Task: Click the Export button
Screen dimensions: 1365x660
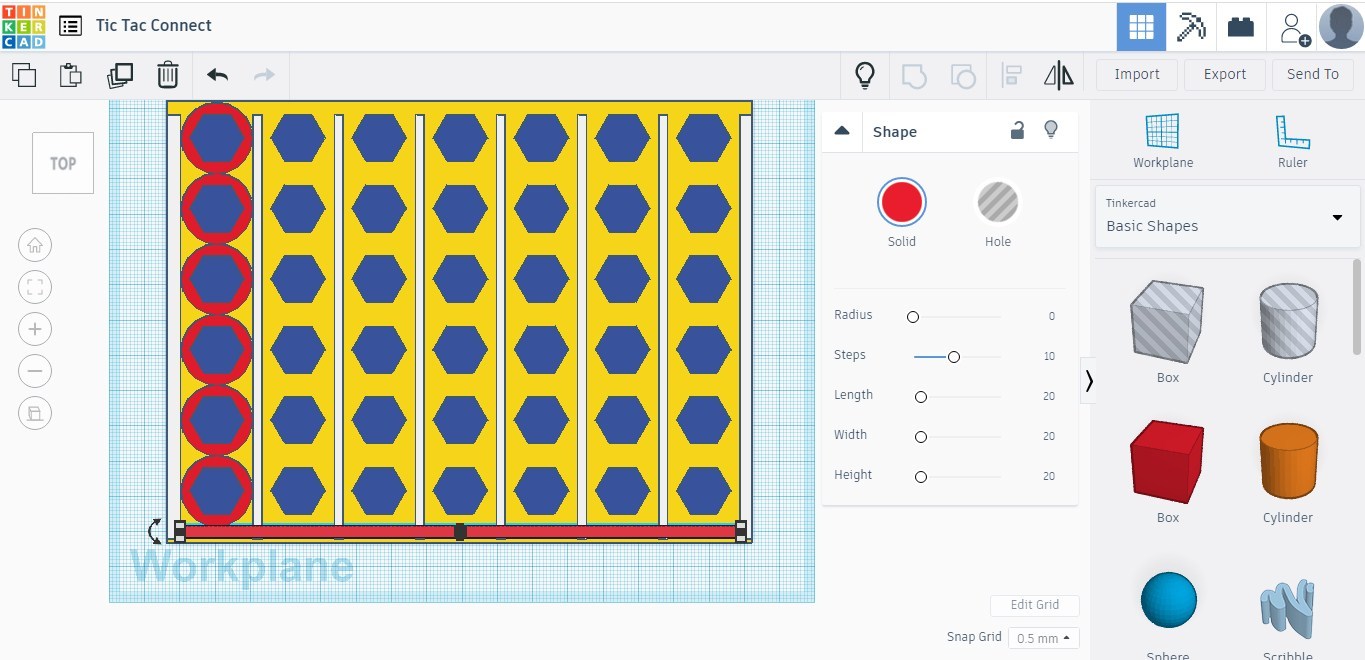Action: pyautogui.click(x=1224, y=74)
